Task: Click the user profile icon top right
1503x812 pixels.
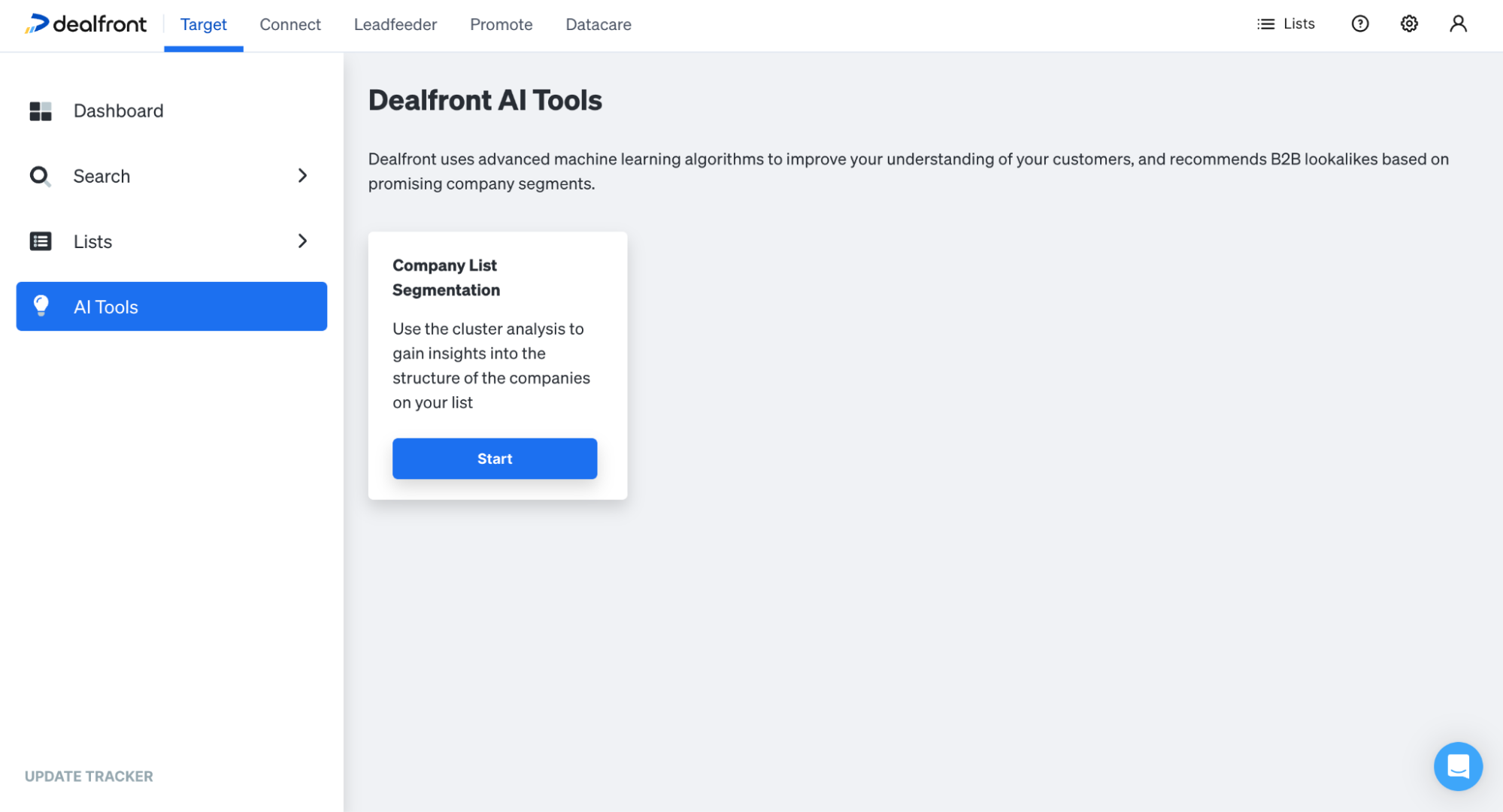Action: click(x=1458, y=23)
